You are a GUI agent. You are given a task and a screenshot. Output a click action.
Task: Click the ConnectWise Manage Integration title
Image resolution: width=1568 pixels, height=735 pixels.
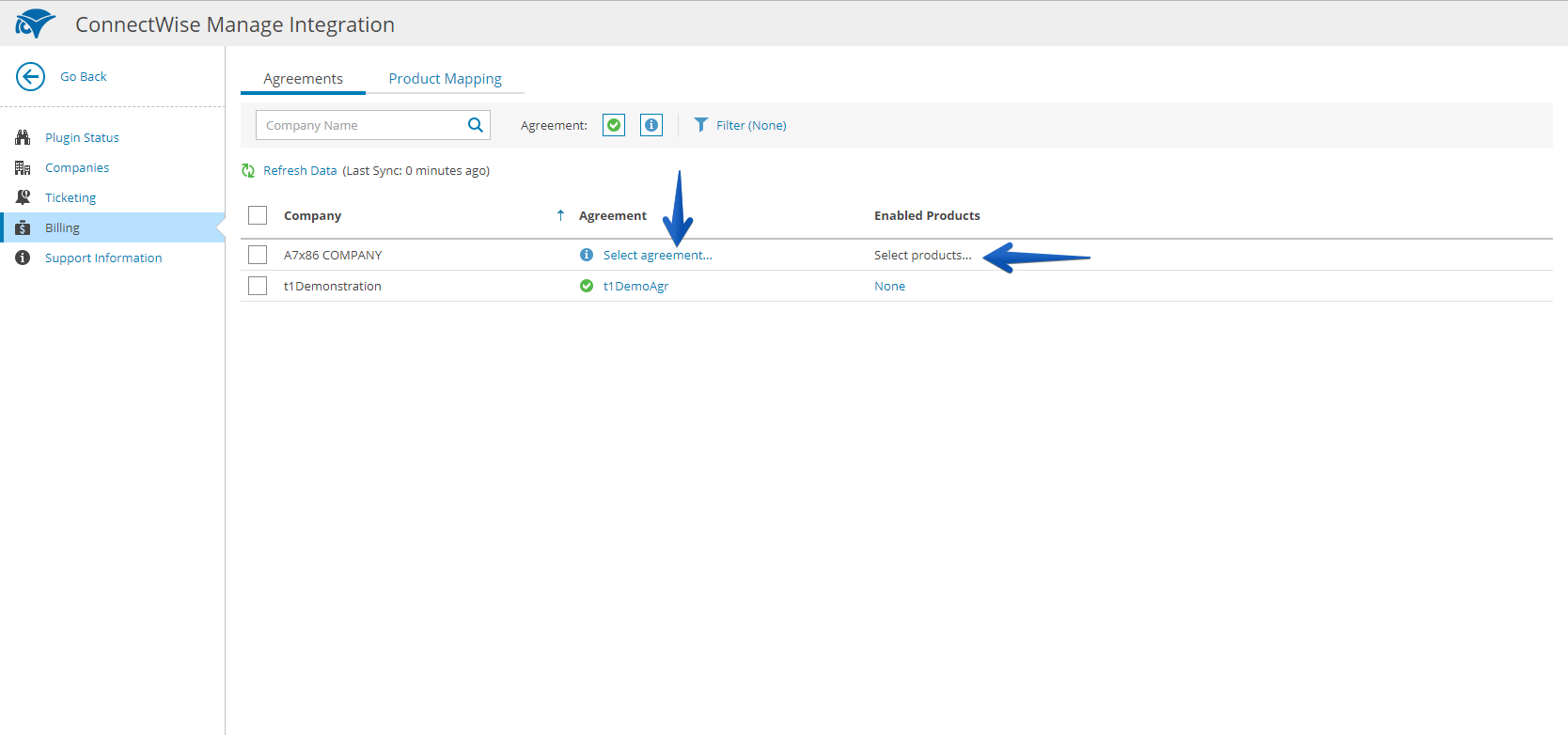(x=235, y=24)
